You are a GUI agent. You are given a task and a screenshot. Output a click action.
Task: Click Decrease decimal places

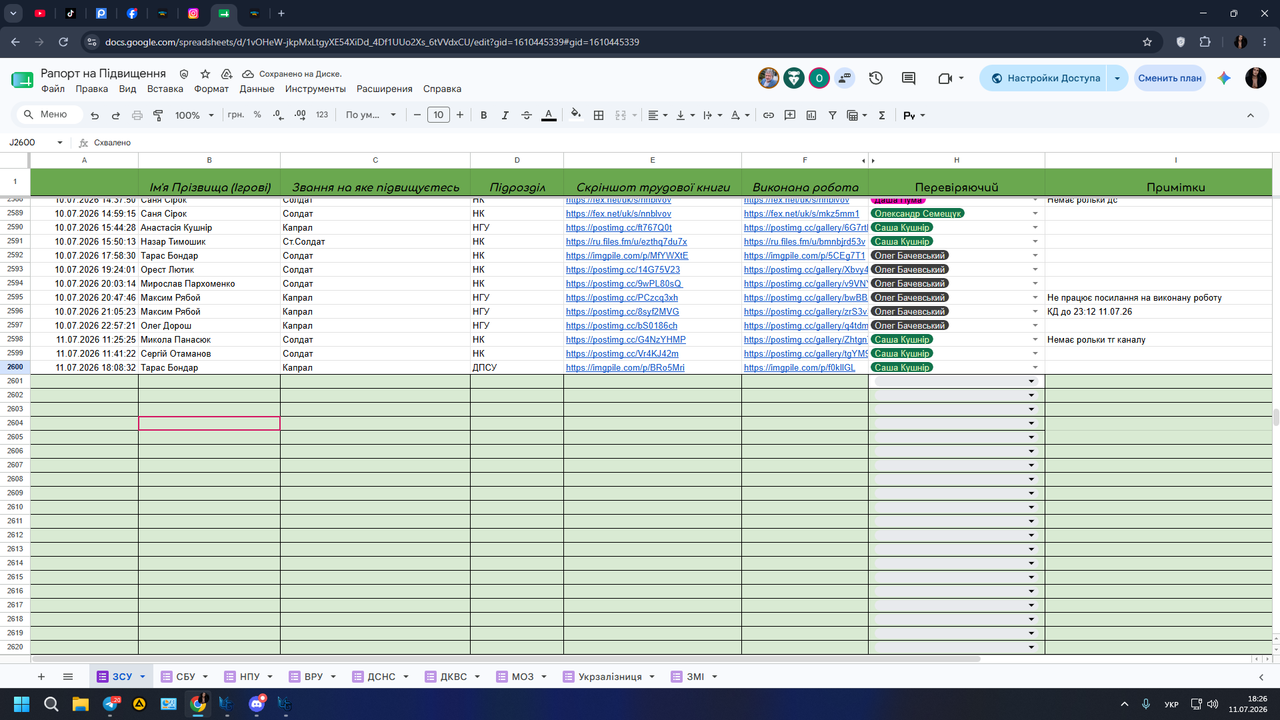pyautogui.click(x=279, y=115)
